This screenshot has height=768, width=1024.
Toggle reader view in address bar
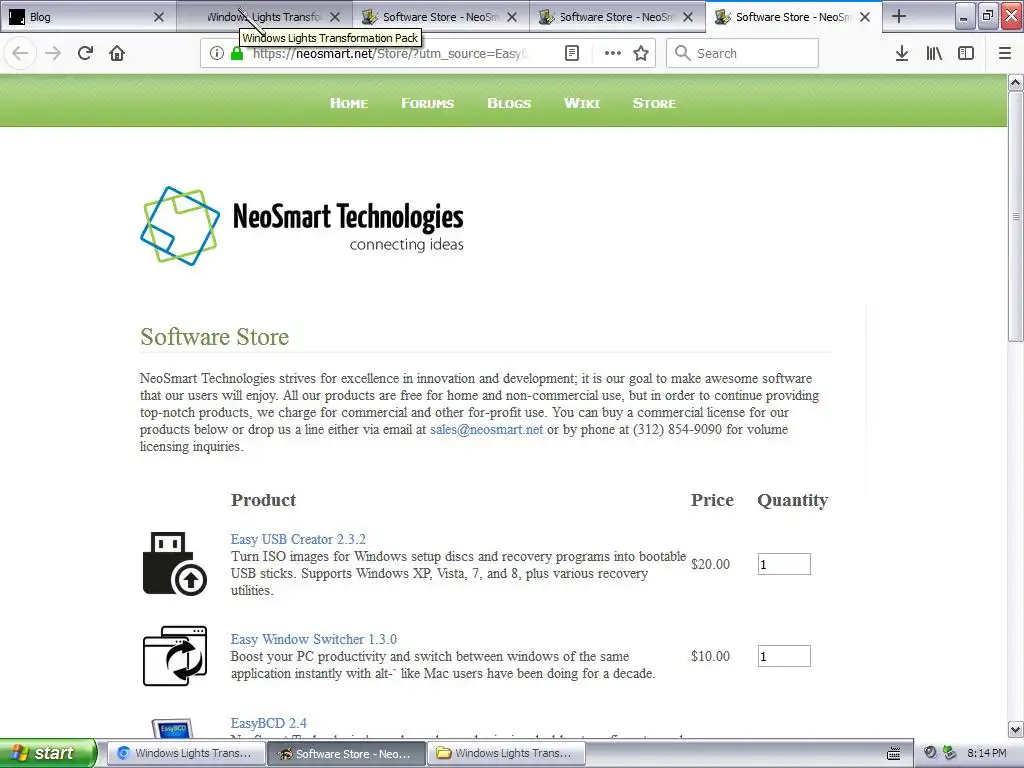pyautogui.click(x=572, y=53)
